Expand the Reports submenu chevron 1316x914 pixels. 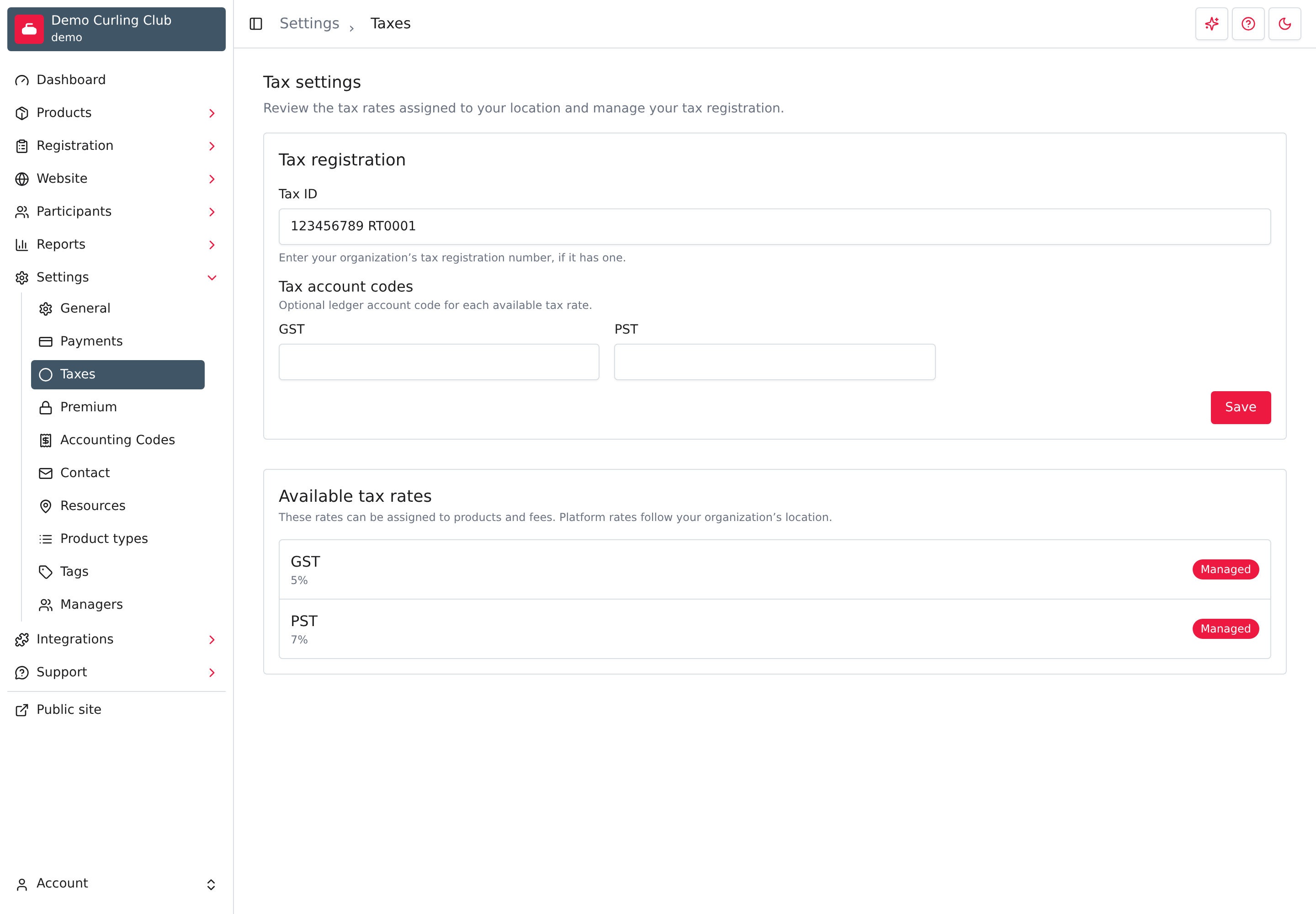(212, 245)
